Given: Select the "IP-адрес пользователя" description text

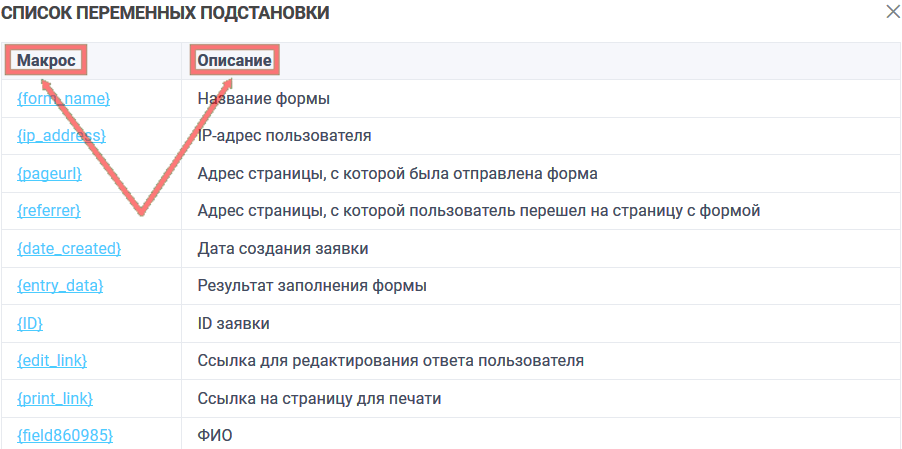Looking at the screenshot, I should 285,135.
